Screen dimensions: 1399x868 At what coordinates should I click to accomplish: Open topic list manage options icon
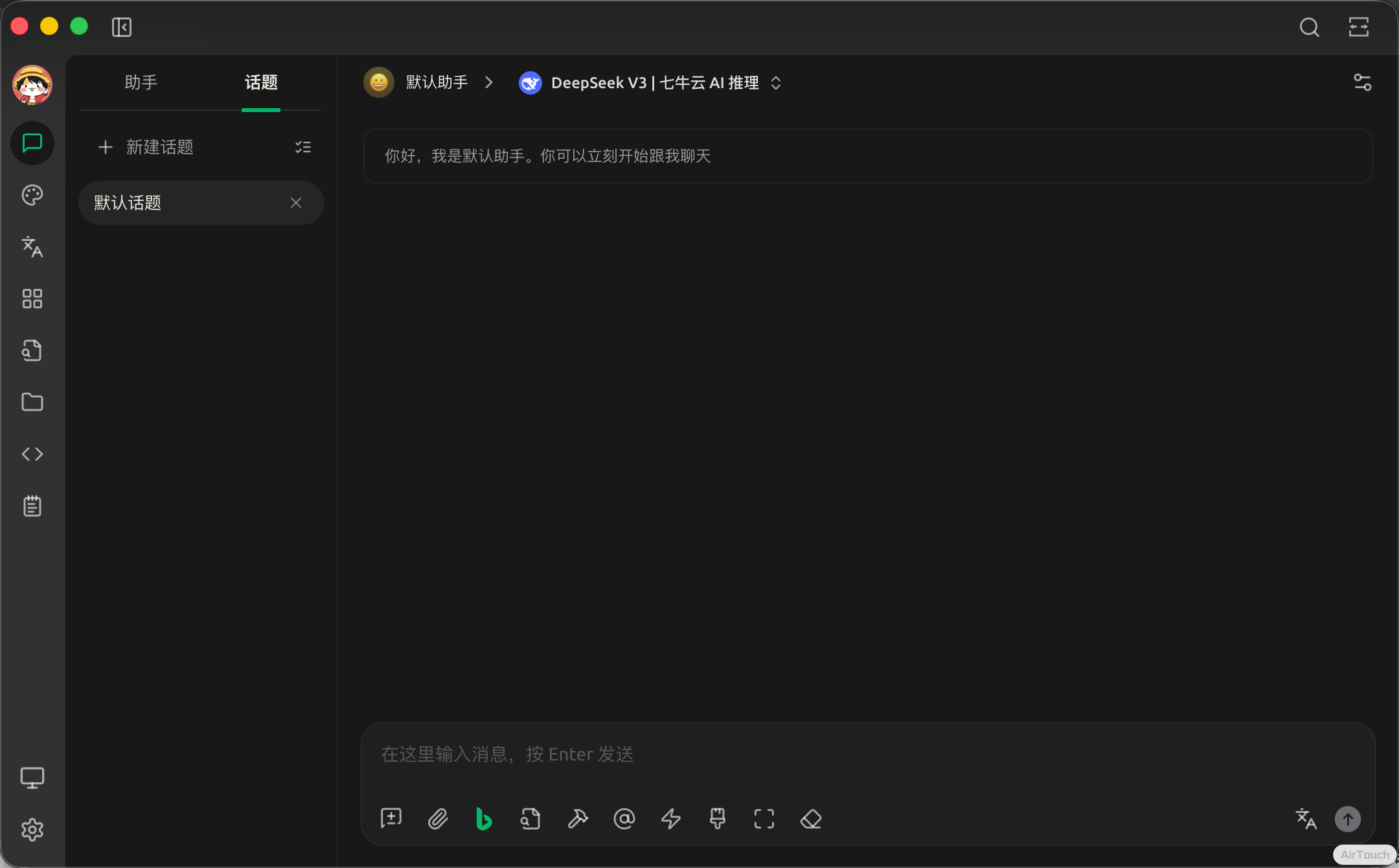point(302,147)
